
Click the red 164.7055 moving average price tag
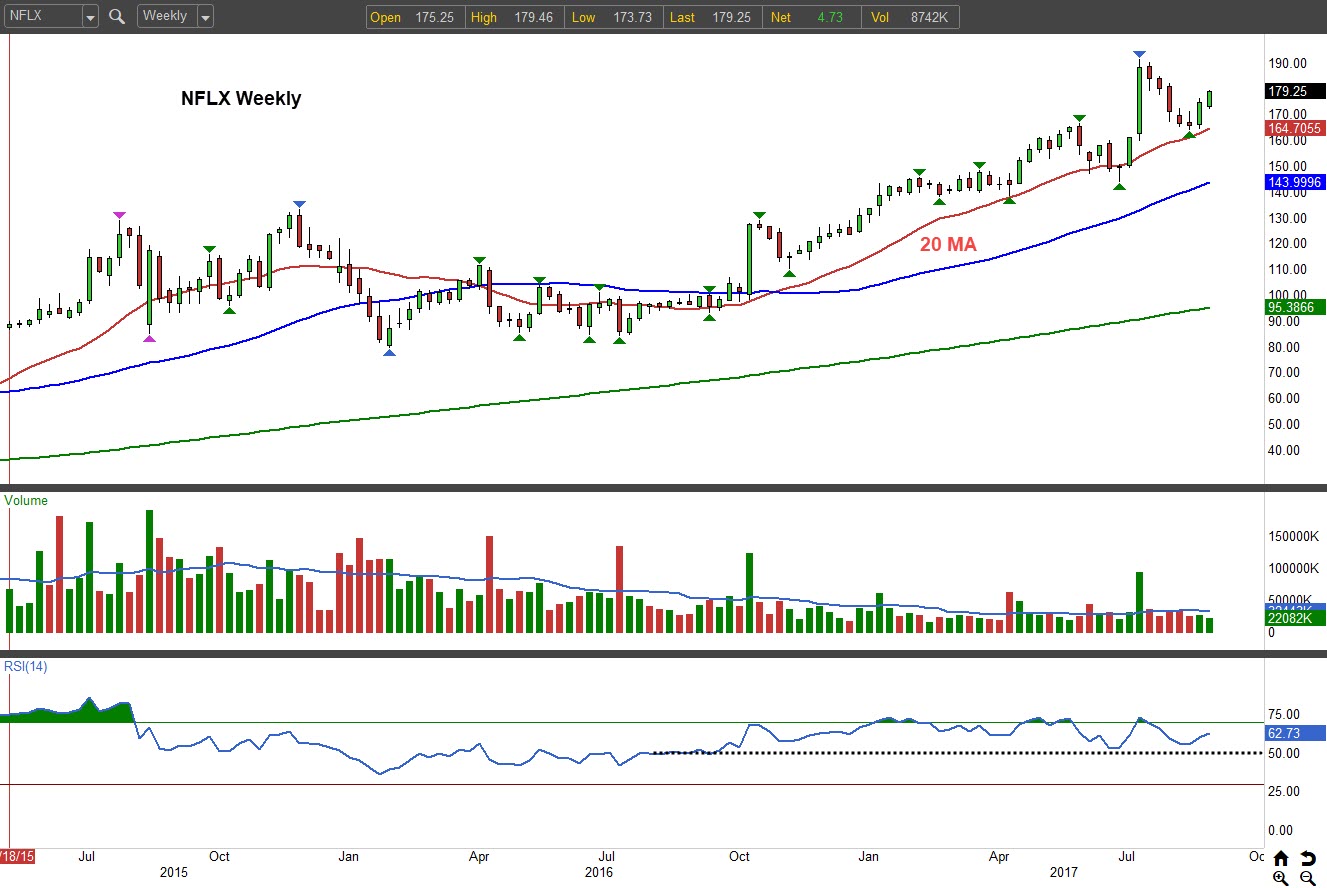[1295, 128]
